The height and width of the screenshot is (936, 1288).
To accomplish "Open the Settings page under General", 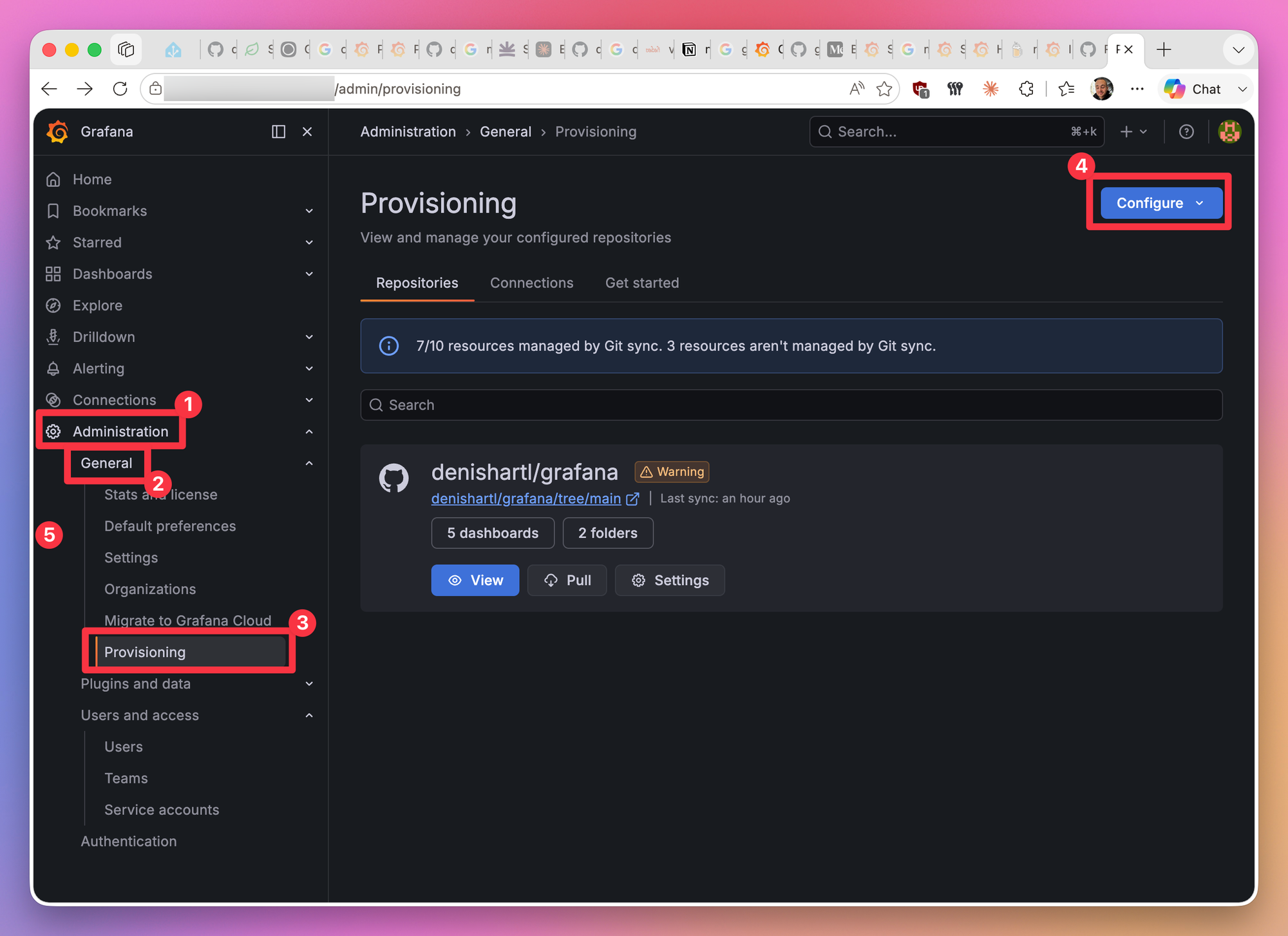I will [131, 558].
